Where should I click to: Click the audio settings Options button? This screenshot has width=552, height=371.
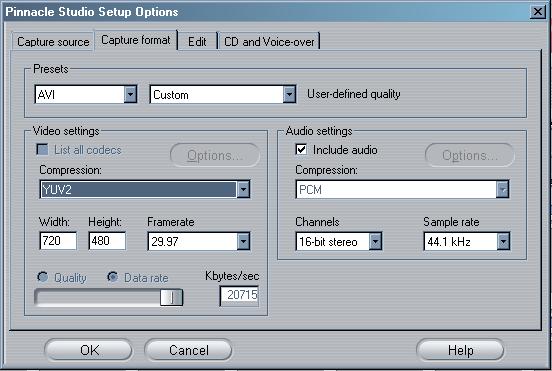click(x=470, y=155)
